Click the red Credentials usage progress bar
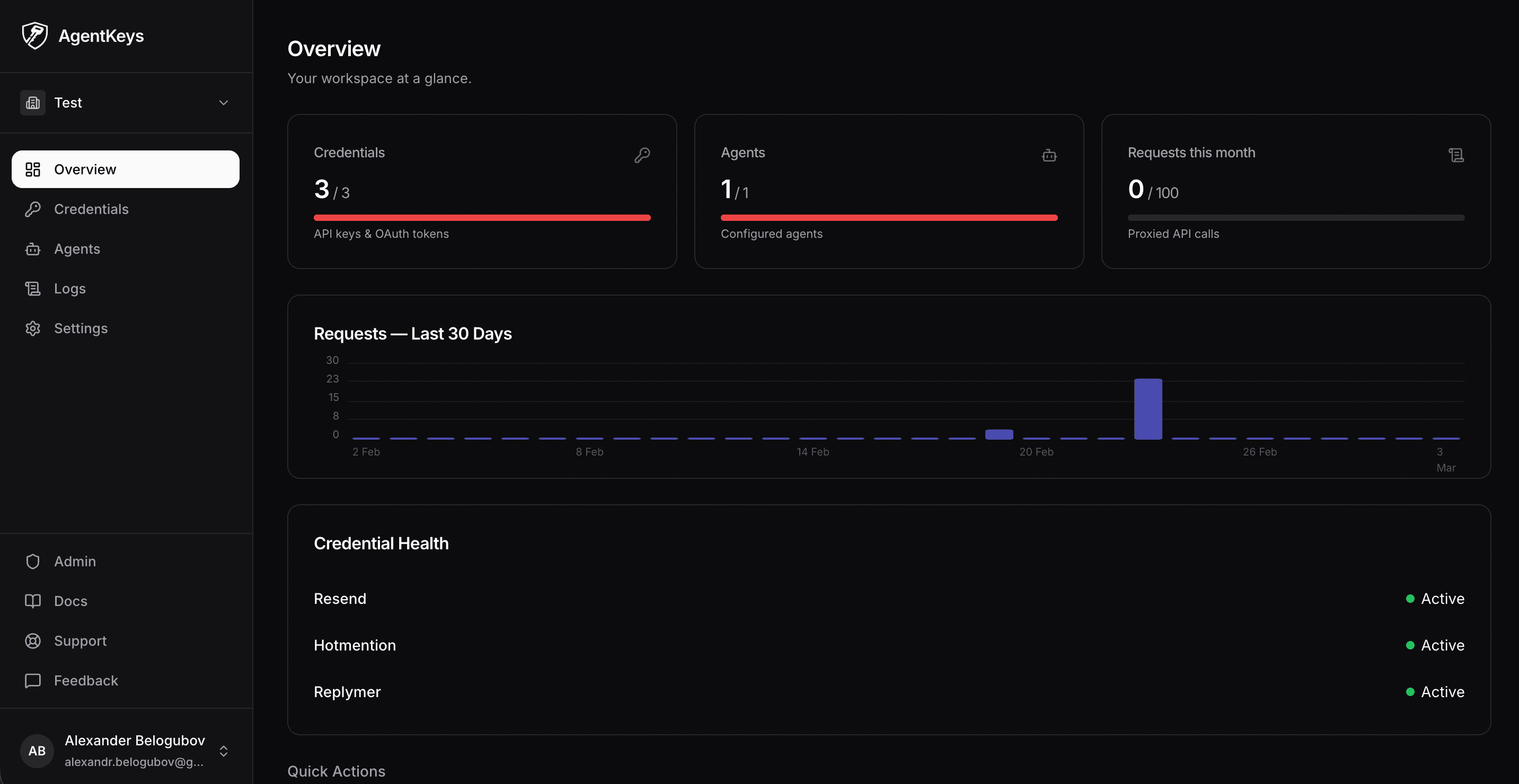1519x784 pixels. 482,218
